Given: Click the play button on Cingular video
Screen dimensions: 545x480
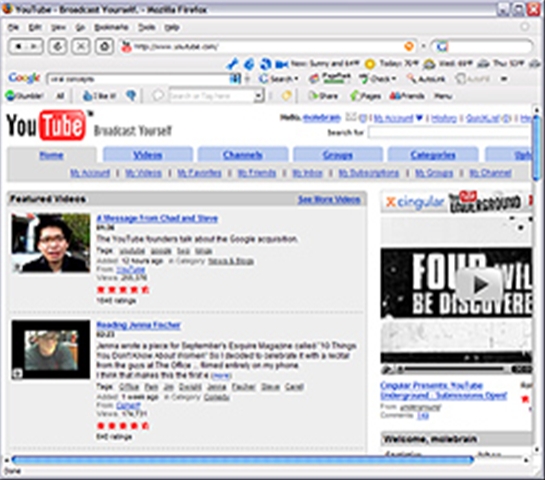Looking at the screenshot, I should (x=480, y=284).
